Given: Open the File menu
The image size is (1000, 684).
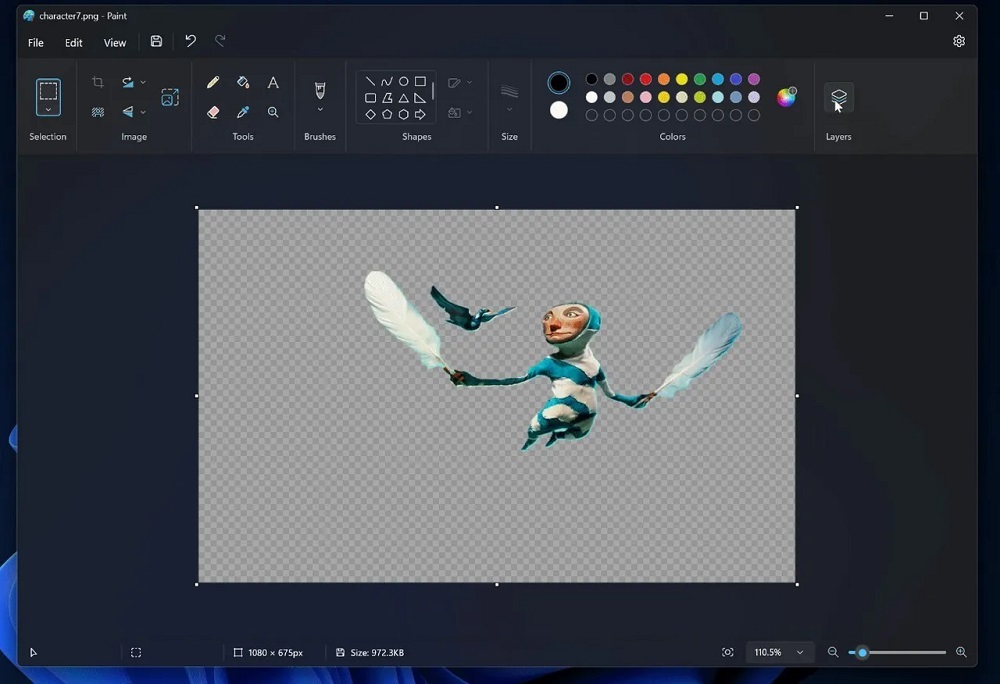Looking at the screenshot, I should (x=36, y=43).
